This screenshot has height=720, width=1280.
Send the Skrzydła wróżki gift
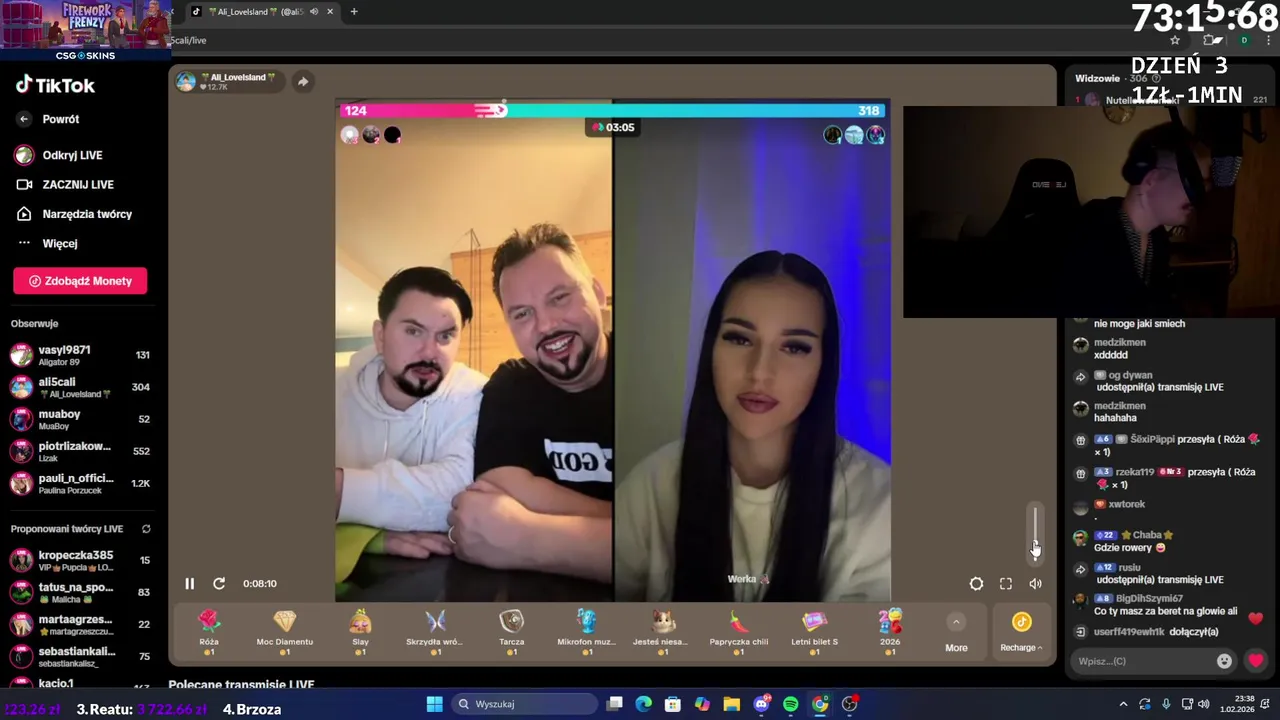[x=435, y=632]
